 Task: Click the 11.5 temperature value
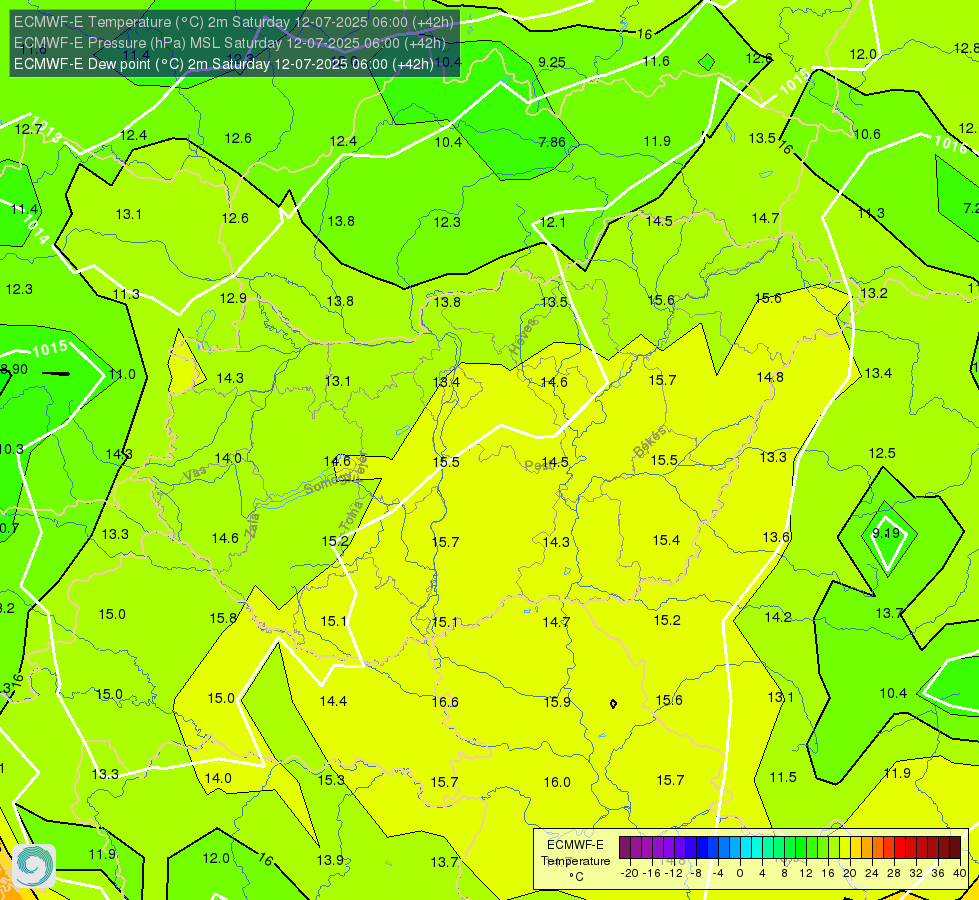tap(783, 777)
